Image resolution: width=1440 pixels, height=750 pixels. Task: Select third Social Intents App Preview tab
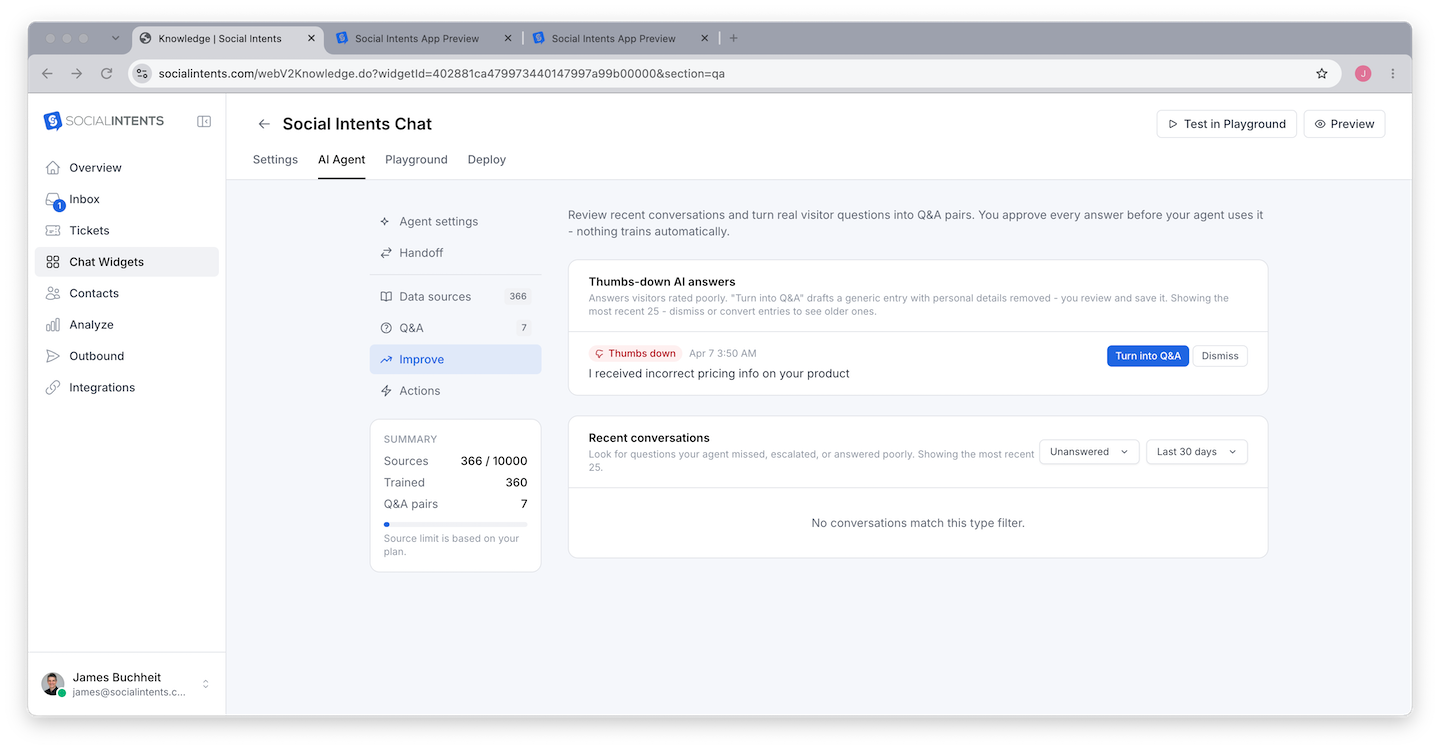[x=621, y=38]
